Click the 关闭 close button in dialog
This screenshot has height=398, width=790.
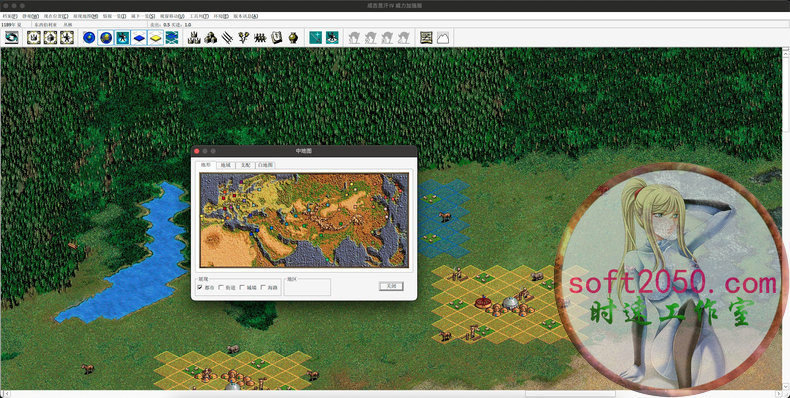(391, 286)
